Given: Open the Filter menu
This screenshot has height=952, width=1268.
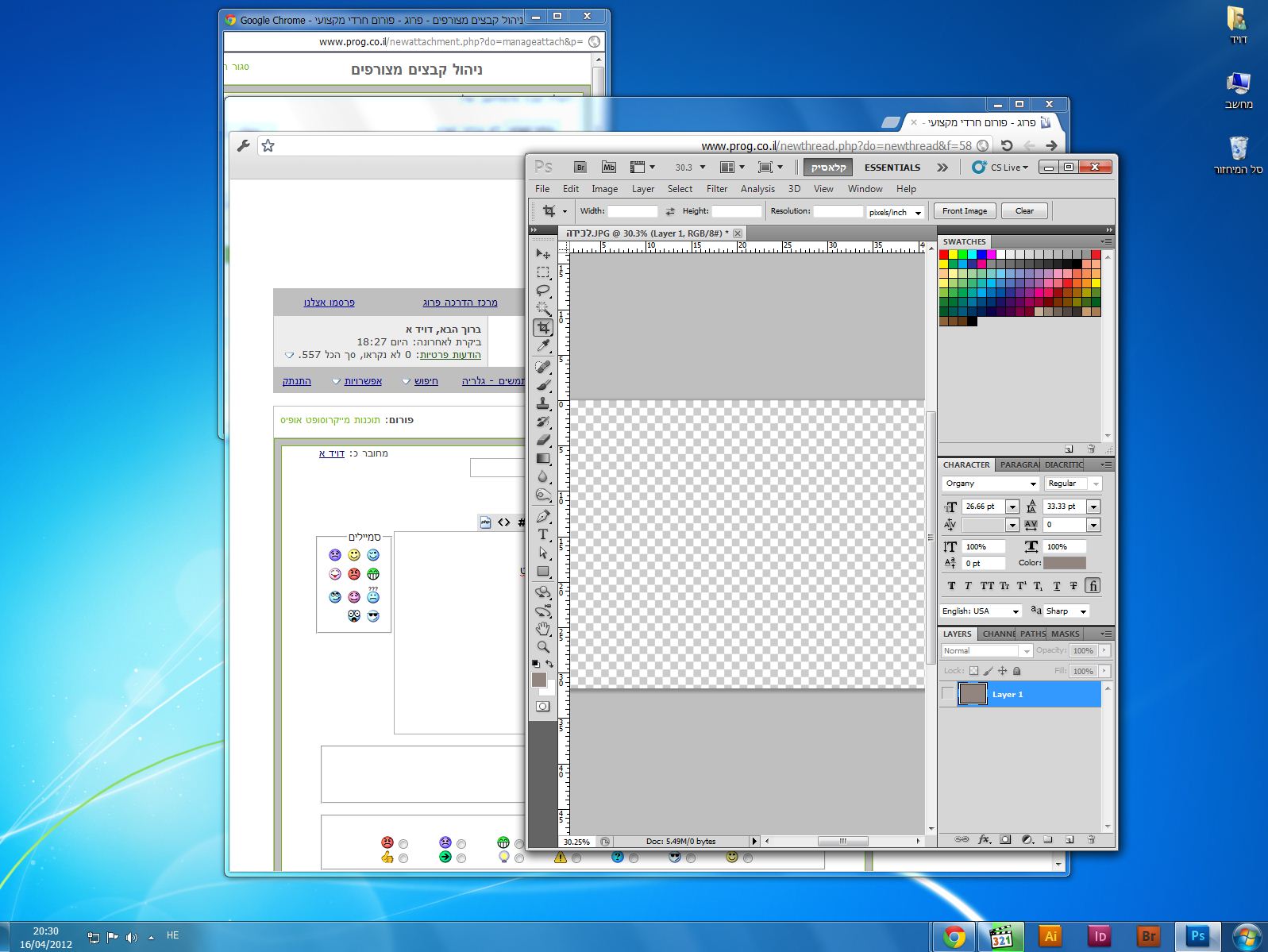Looking at the screenshot, I should pos(717,189).
